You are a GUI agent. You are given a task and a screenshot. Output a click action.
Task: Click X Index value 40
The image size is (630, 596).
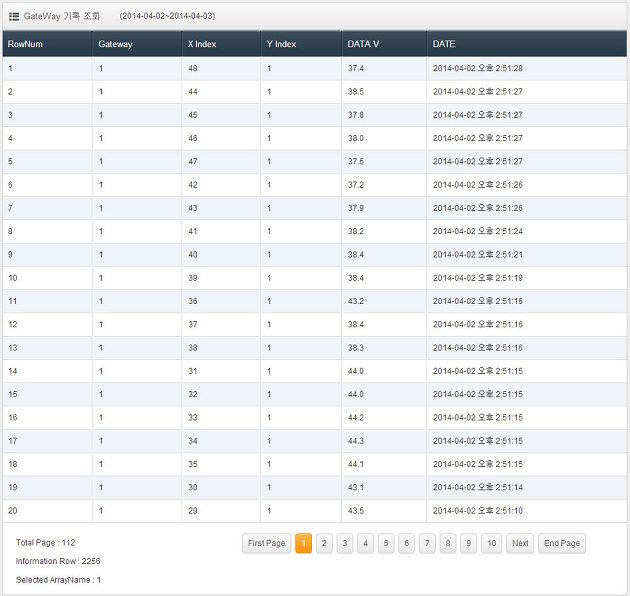tap(193, 255)
